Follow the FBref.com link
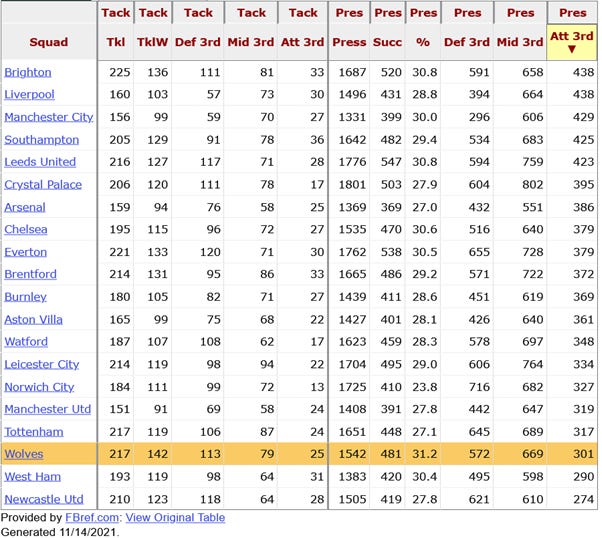This screenshot has height=538, width=602. tap(92, 518)
